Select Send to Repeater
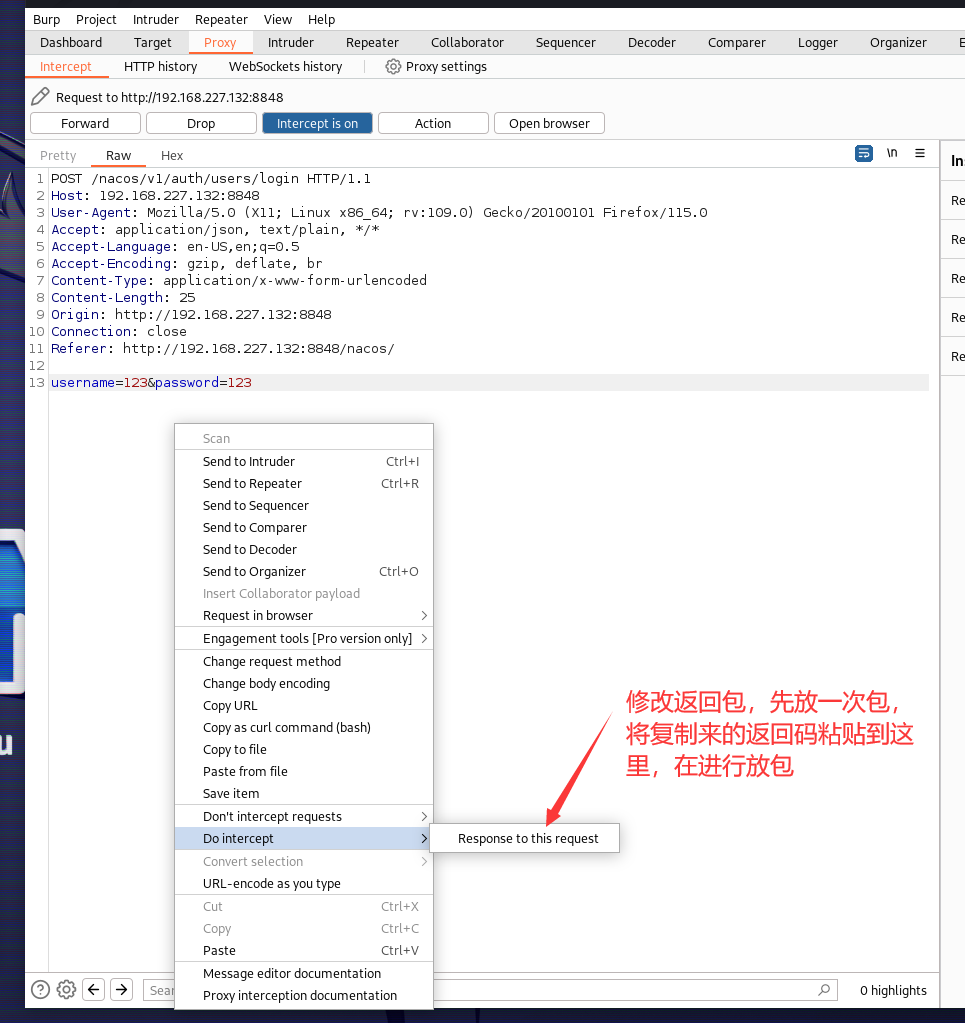Screen dimensions: 965x1023 pos(304,483)
